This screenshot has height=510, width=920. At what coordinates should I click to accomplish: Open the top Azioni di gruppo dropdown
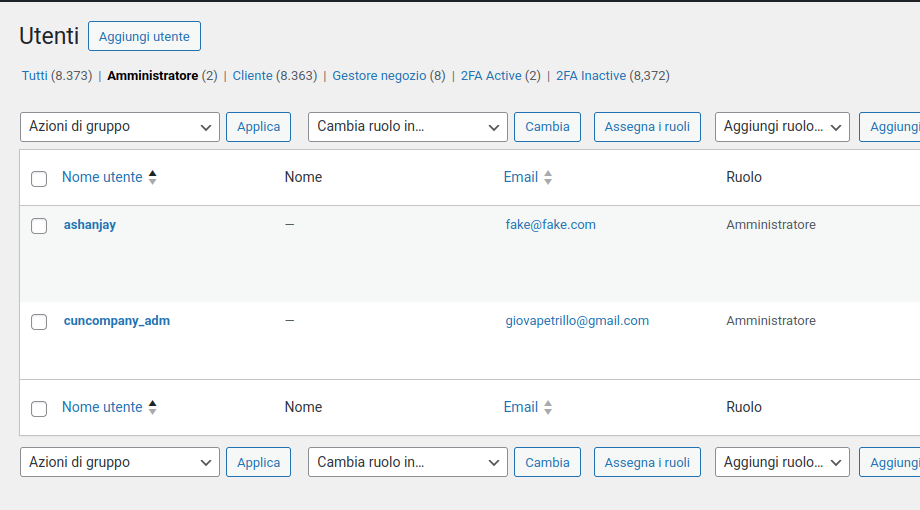(x=120, y=127)
